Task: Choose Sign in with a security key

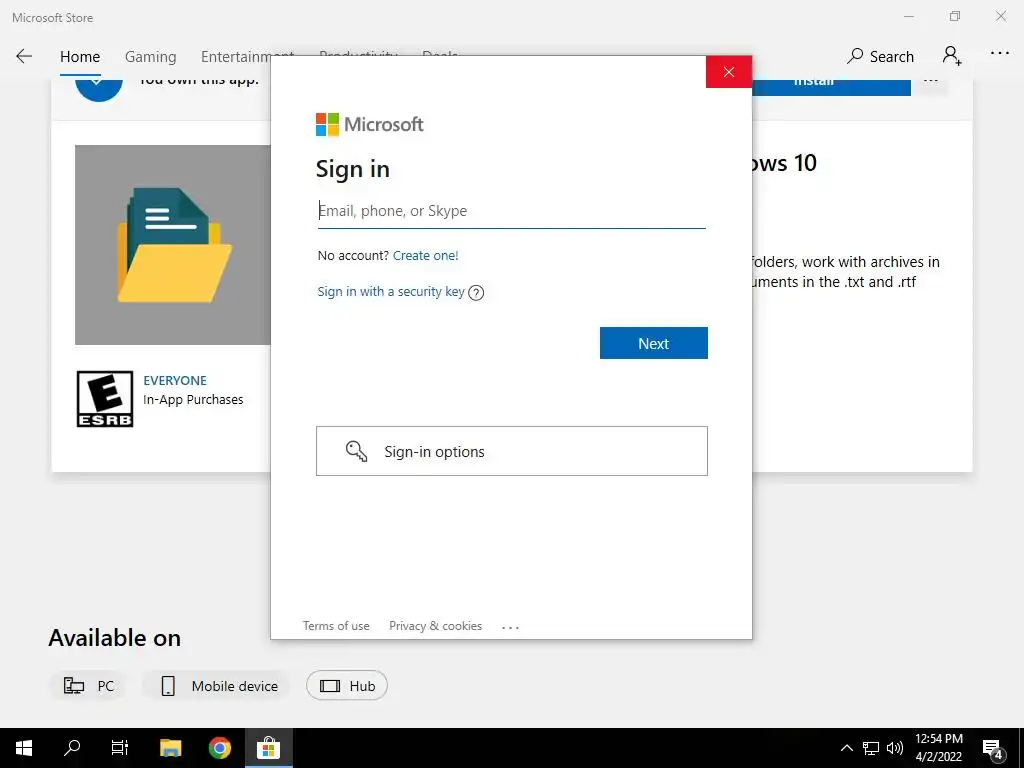Action: (391, 291)
